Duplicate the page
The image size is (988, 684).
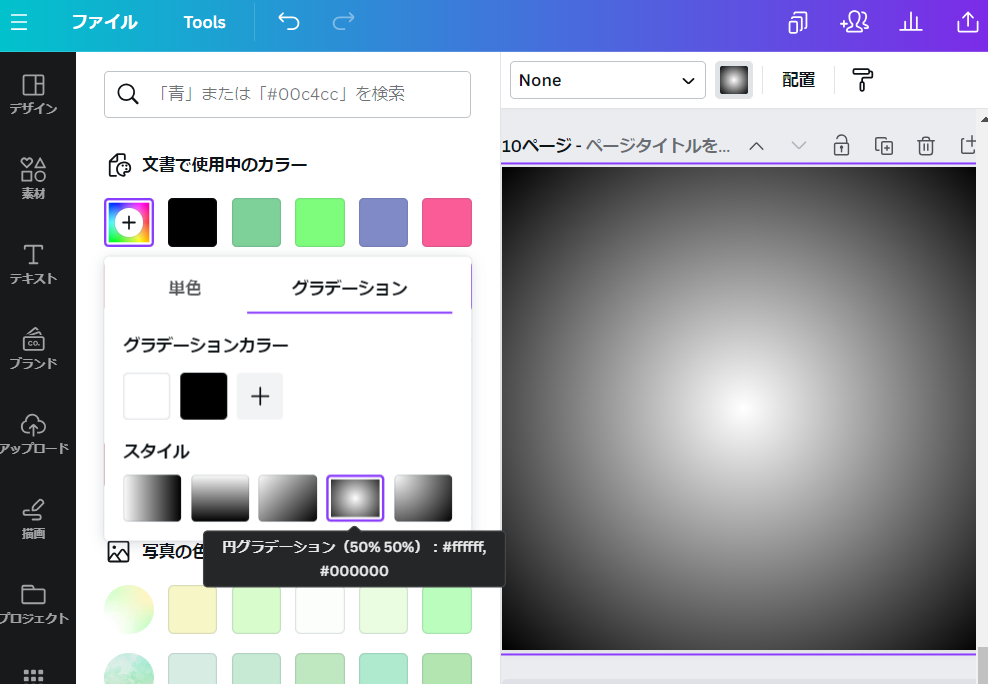883,146
